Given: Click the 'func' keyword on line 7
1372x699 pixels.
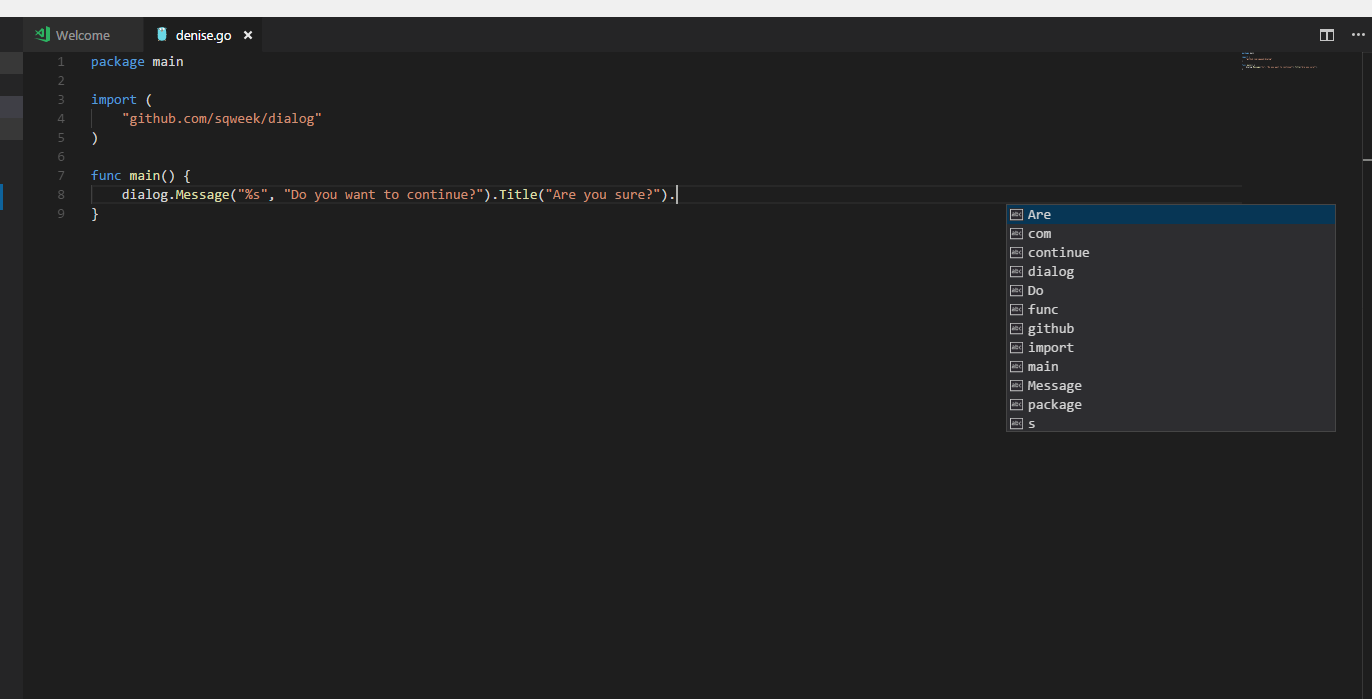Looking at the screenshot, I should pos(106,175).
